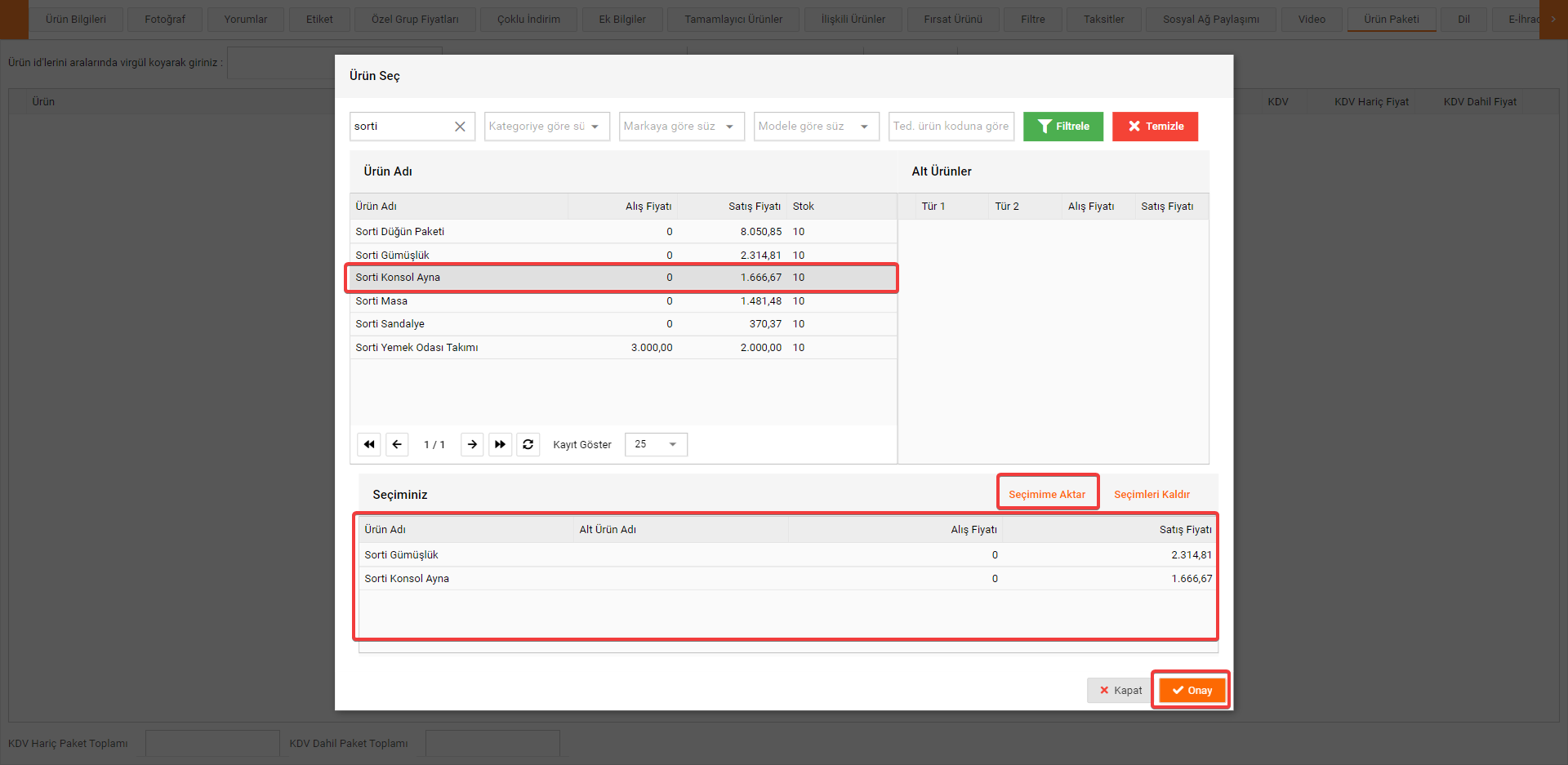Image resolution: width=1568 pixels, height=765 pixels.
Task: Select the Sorti Yemek Odası Takımı row
Action: 624,347
